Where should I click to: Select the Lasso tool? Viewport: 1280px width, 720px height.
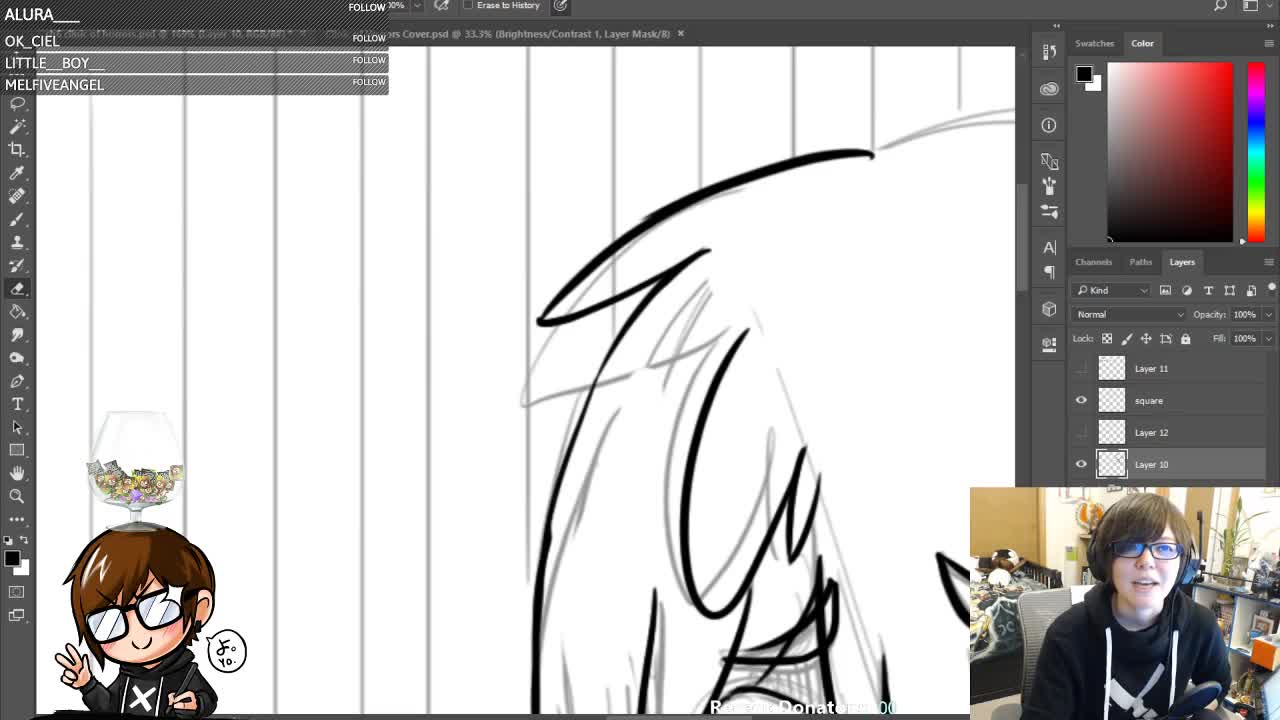(17, 103)
